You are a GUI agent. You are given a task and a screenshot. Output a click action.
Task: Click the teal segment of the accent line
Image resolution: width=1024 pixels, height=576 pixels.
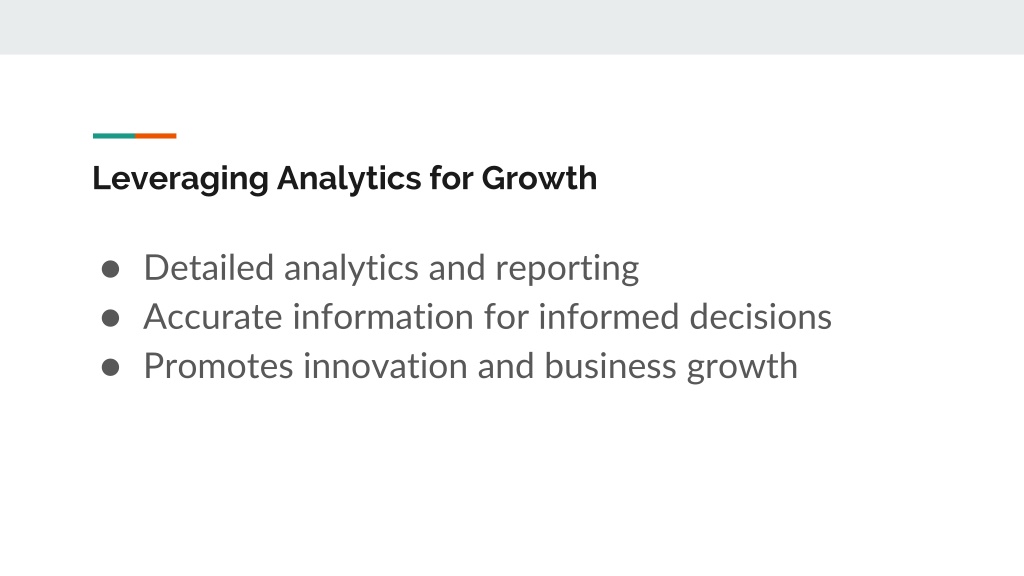(114, 136)
